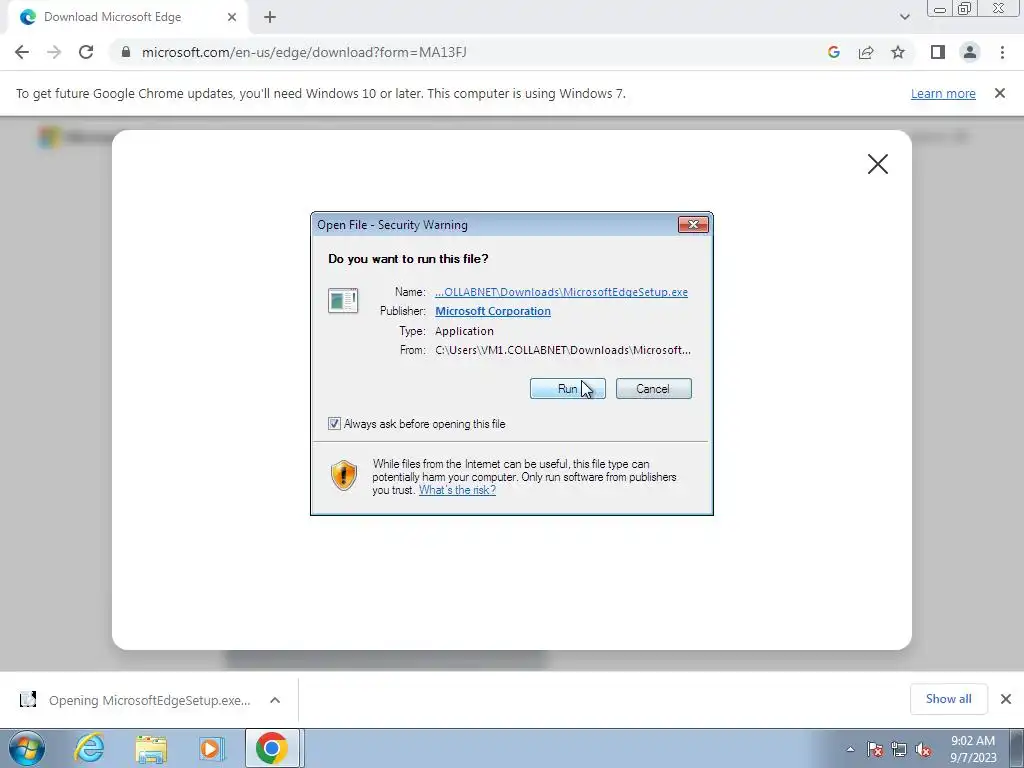This screenshot has width=1024, height=768.
Task: Click the browser Back arrow
Action: [x=22, y=52]
